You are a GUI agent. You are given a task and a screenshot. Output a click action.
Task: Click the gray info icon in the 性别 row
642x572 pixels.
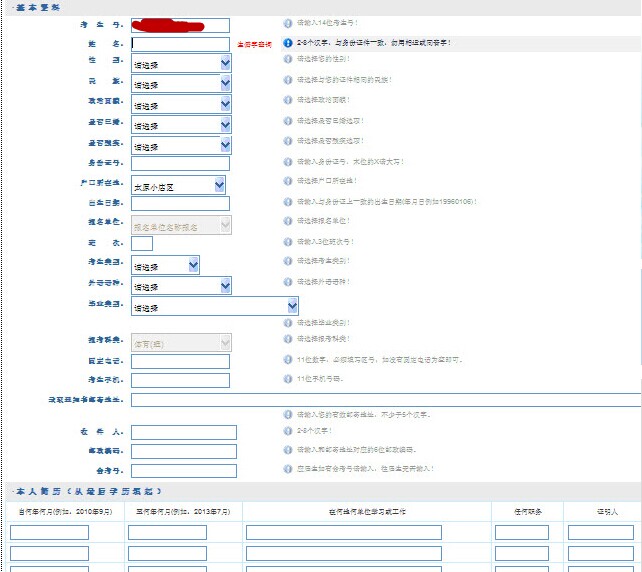point(288,59)
